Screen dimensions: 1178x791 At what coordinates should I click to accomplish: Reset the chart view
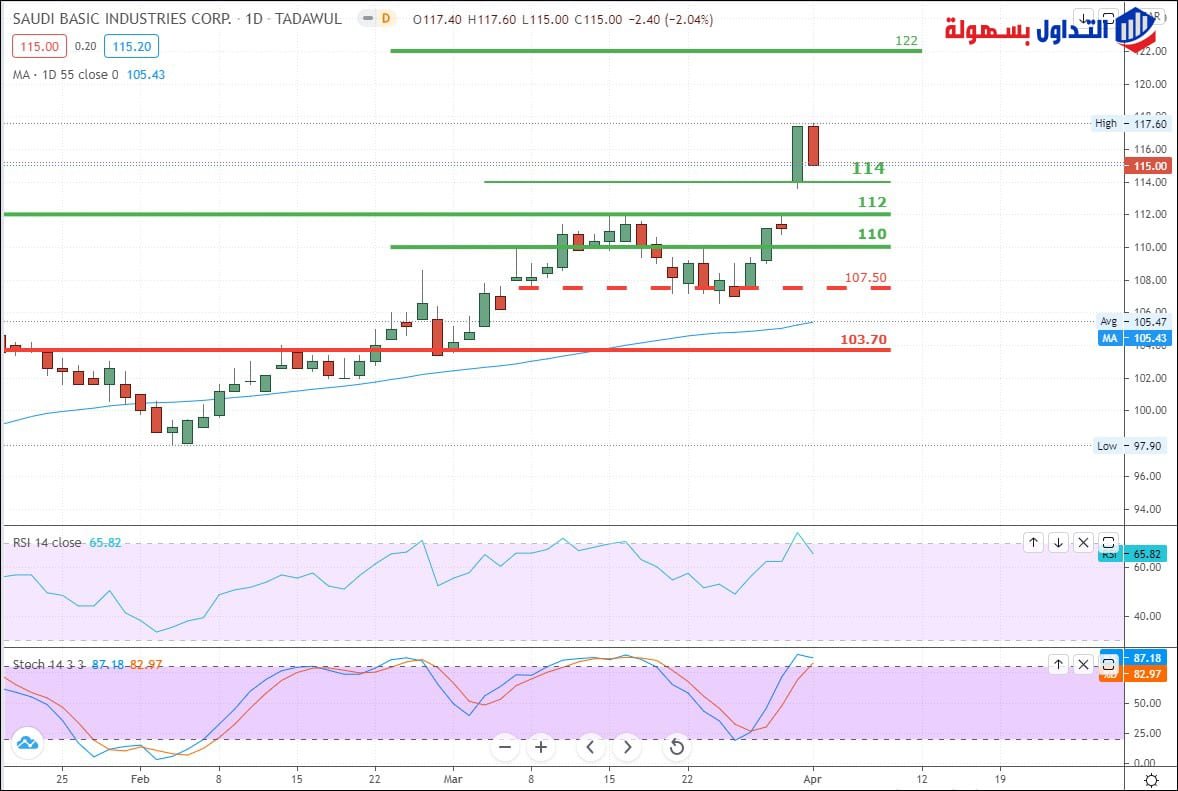(676, 747)
